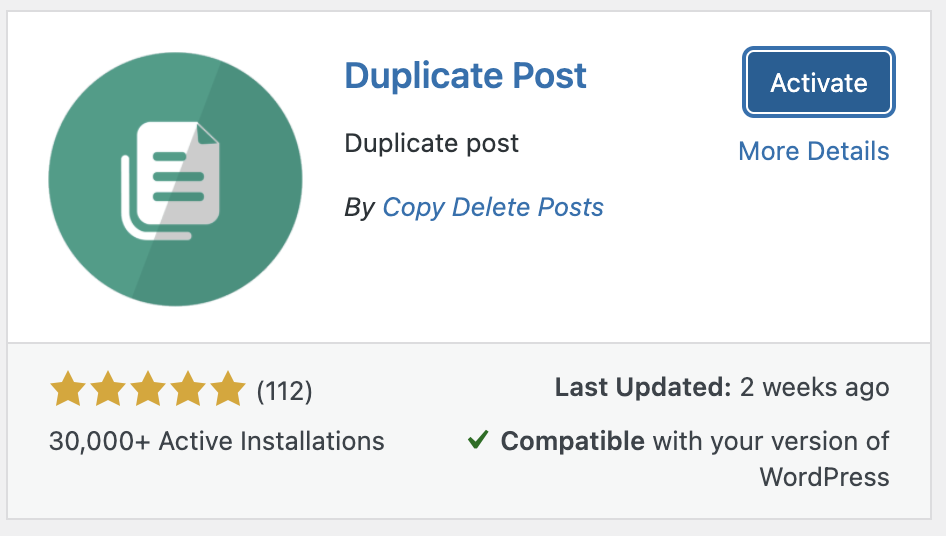Activate the Duplicate Post plugin
The width and height of the screenshot is (946, 536).
(819, 82)
